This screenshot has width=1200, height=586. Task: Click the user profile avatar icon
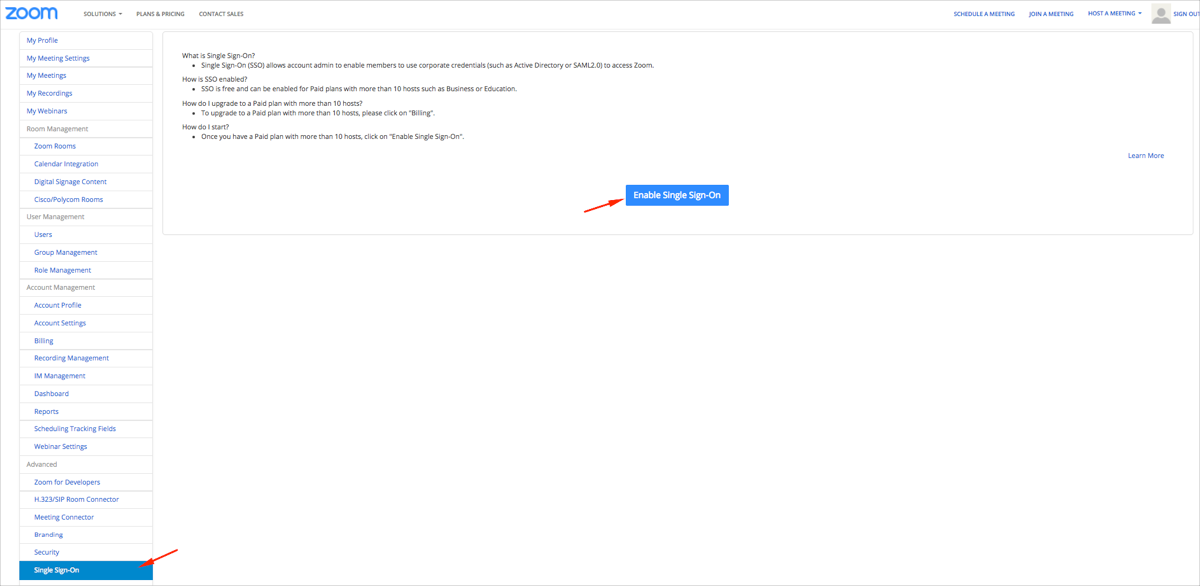click(x=1160, y=13)
